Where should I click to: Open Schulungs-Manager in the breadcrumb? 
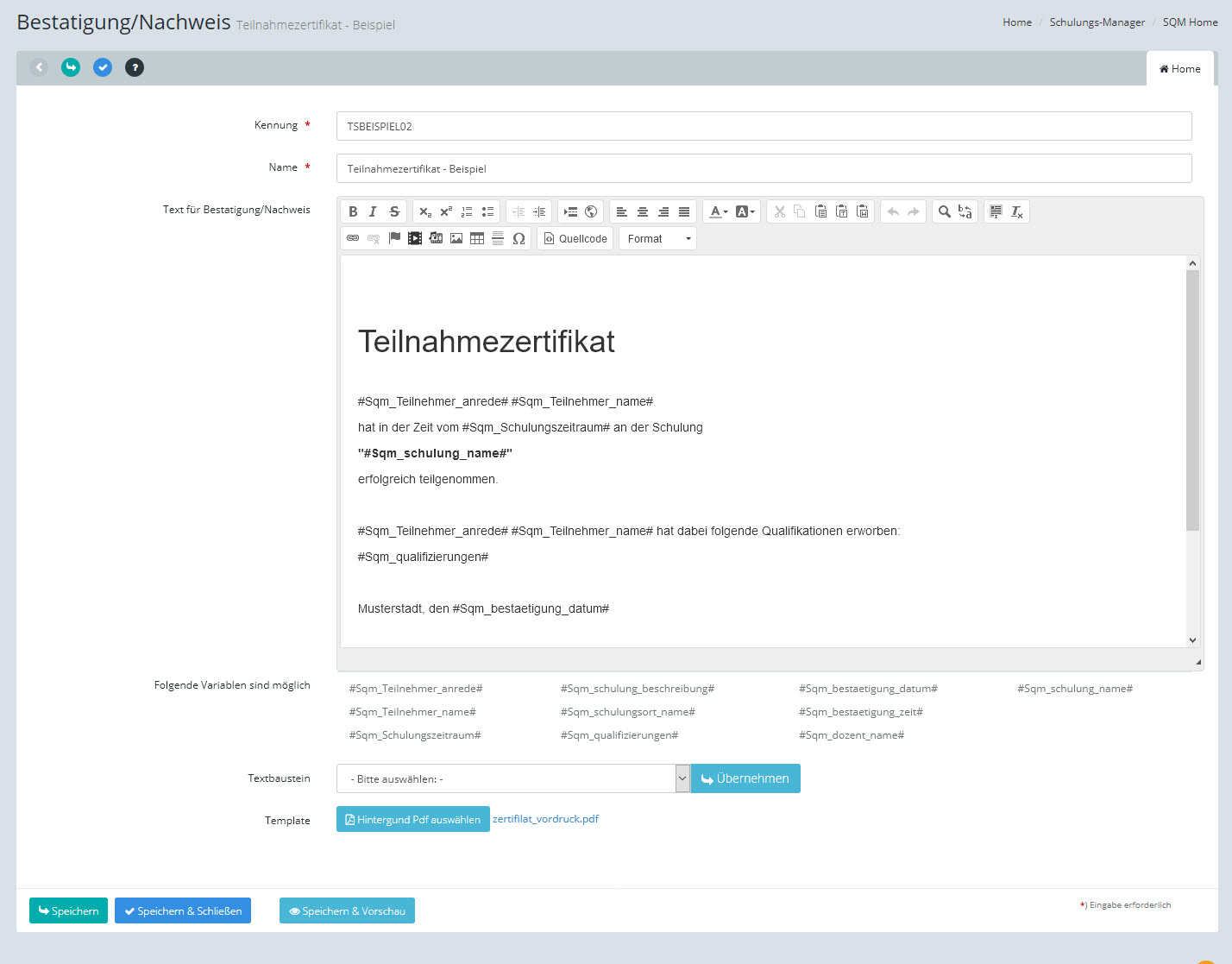pos(1097,22)
